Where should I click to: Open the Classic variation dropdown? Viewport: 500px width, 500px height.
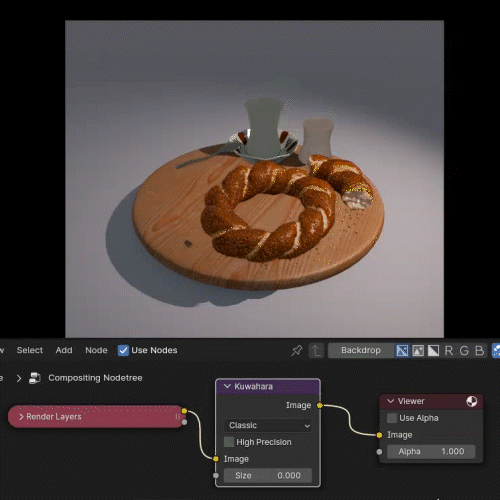269,425
